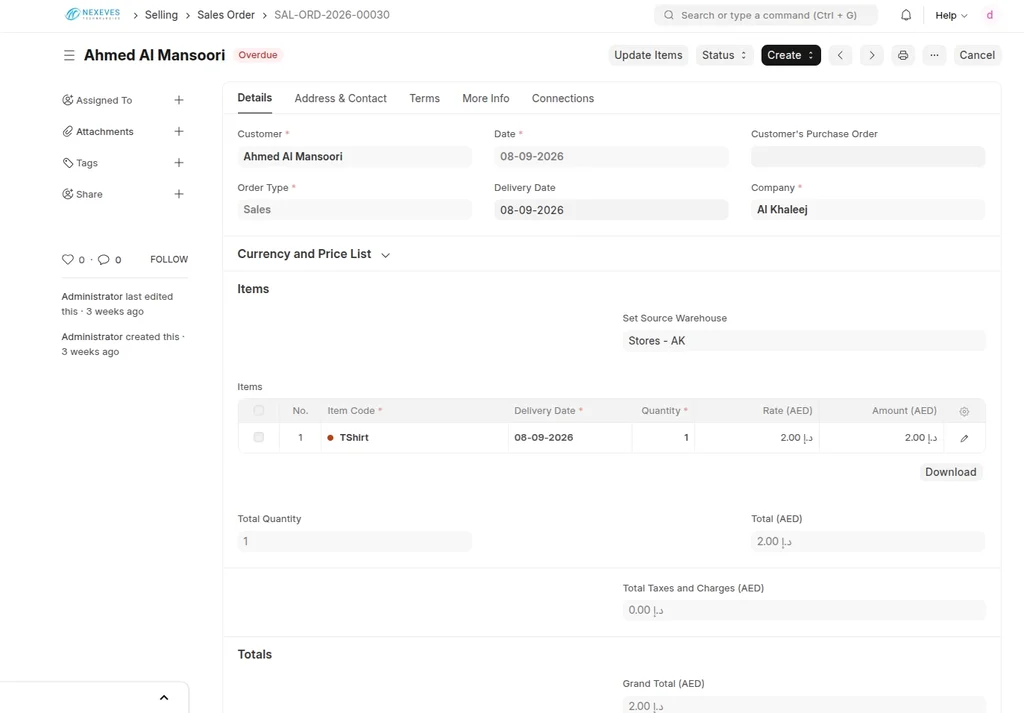Screen dimensions: 1024x713
Task: Click the TShirt item code cell
Action: (414, 437)
